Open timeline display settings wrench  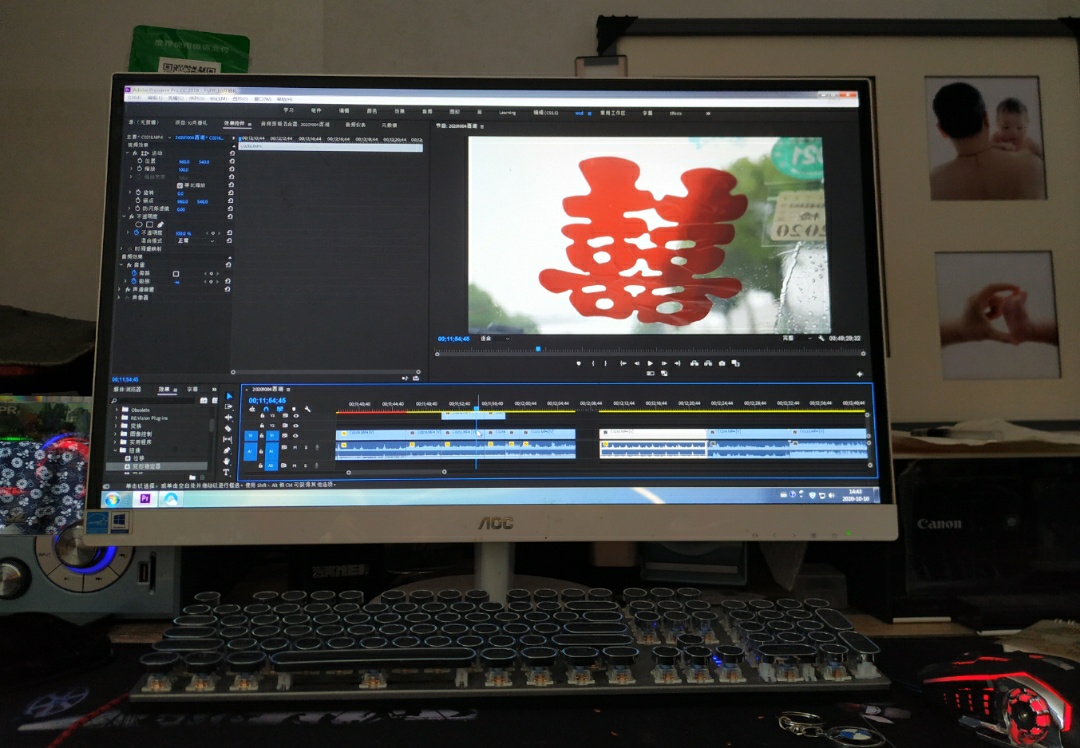[x=308, y=409]
